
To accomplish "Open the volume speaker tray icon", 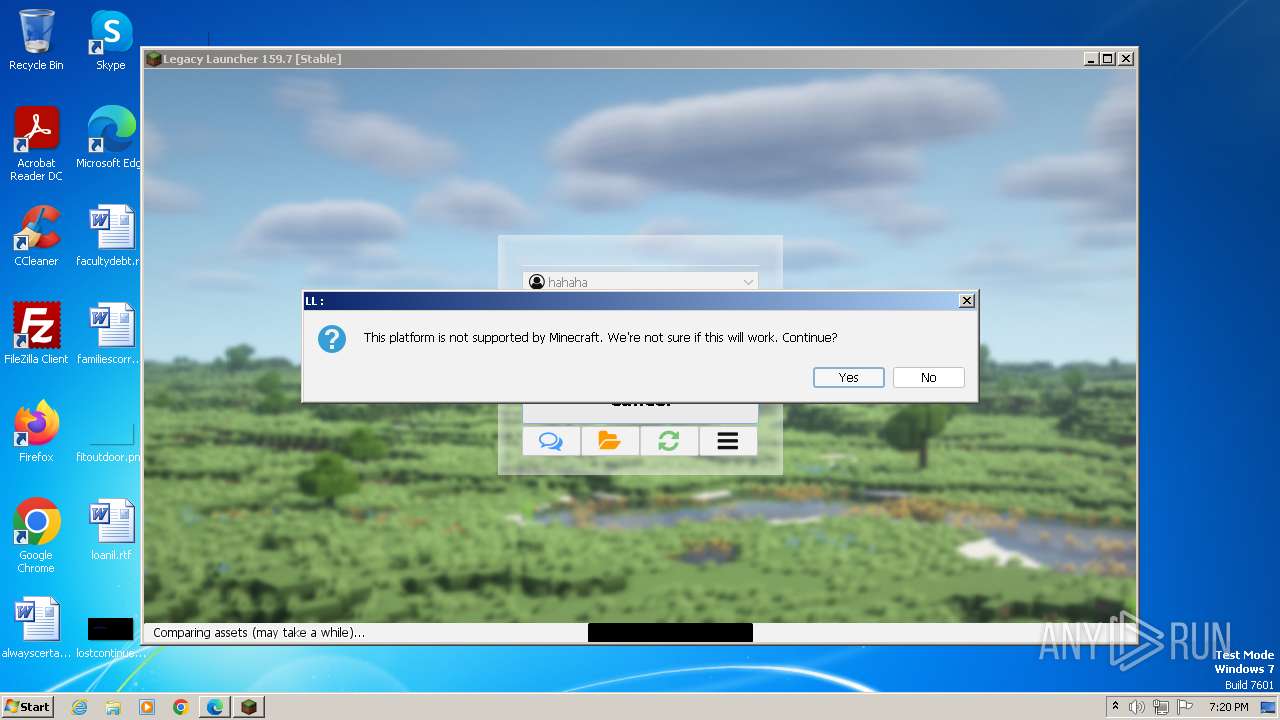I will click(1137, 707).
